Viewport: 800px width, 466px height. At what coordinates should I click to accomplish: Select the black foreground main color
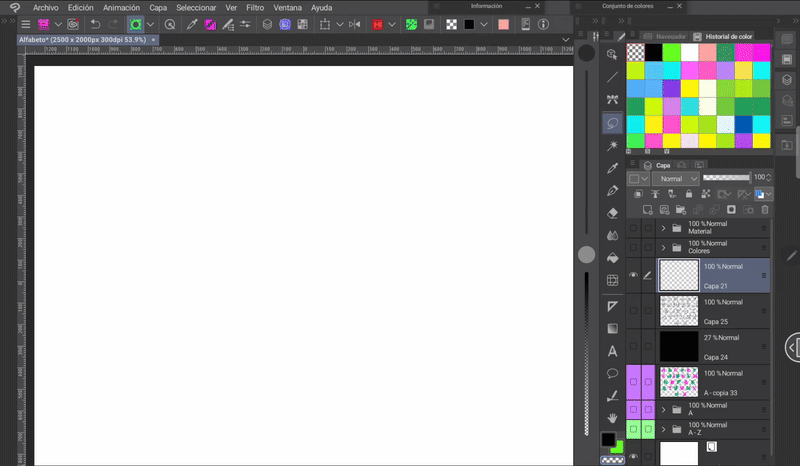click(608, 439)
